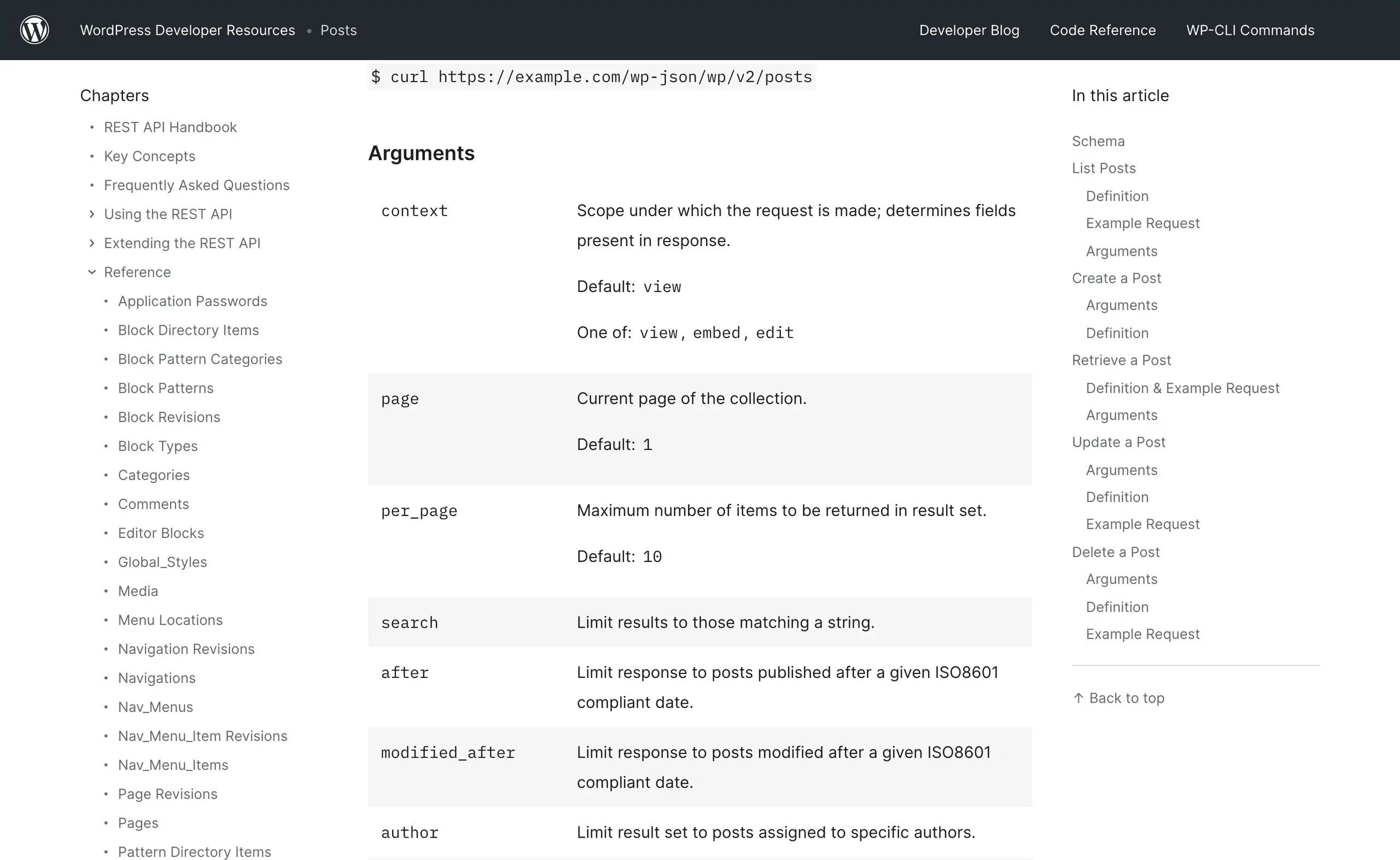Jump to Example Request under Delete a Post

tap(1142, 634)
